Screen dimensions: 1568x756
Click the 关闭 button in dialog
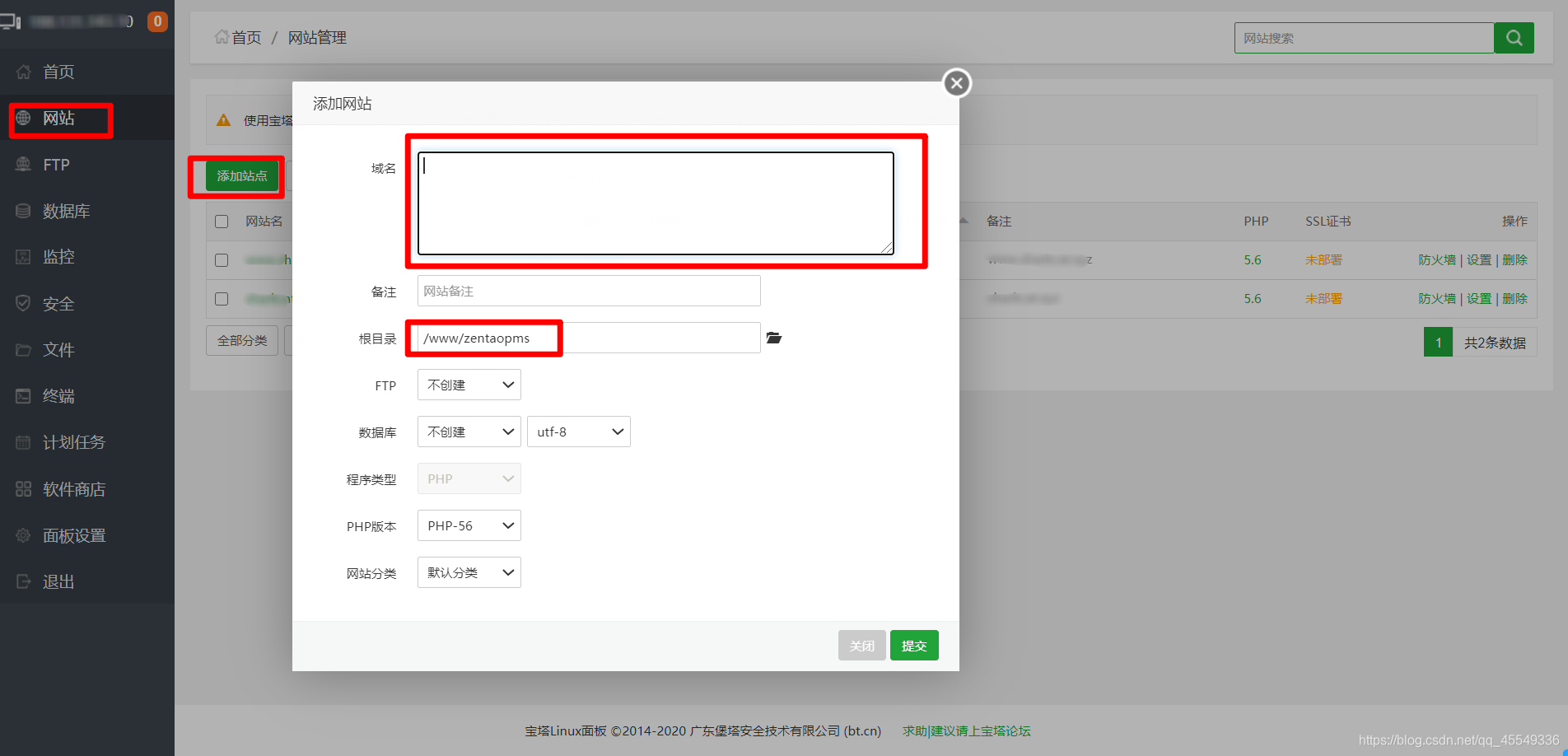tap(862, 646)
